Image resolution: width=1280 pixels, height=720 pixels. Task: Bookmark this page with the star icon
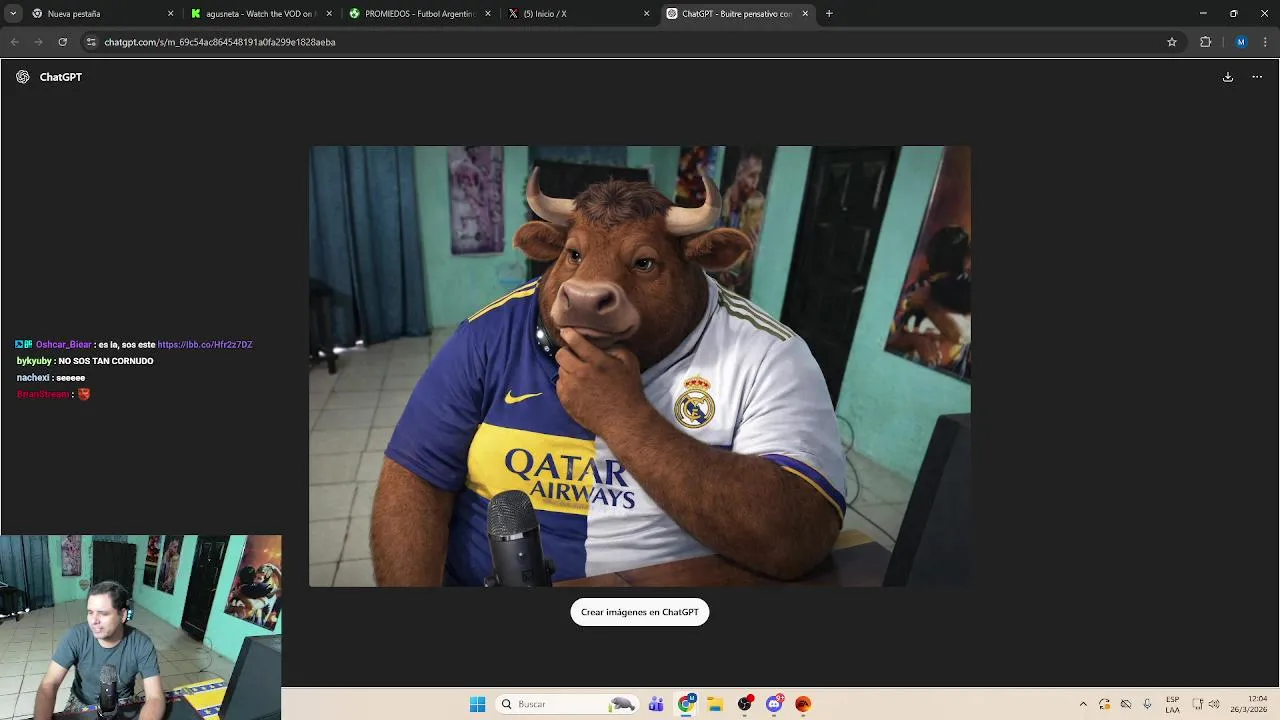pos(1172,42)
